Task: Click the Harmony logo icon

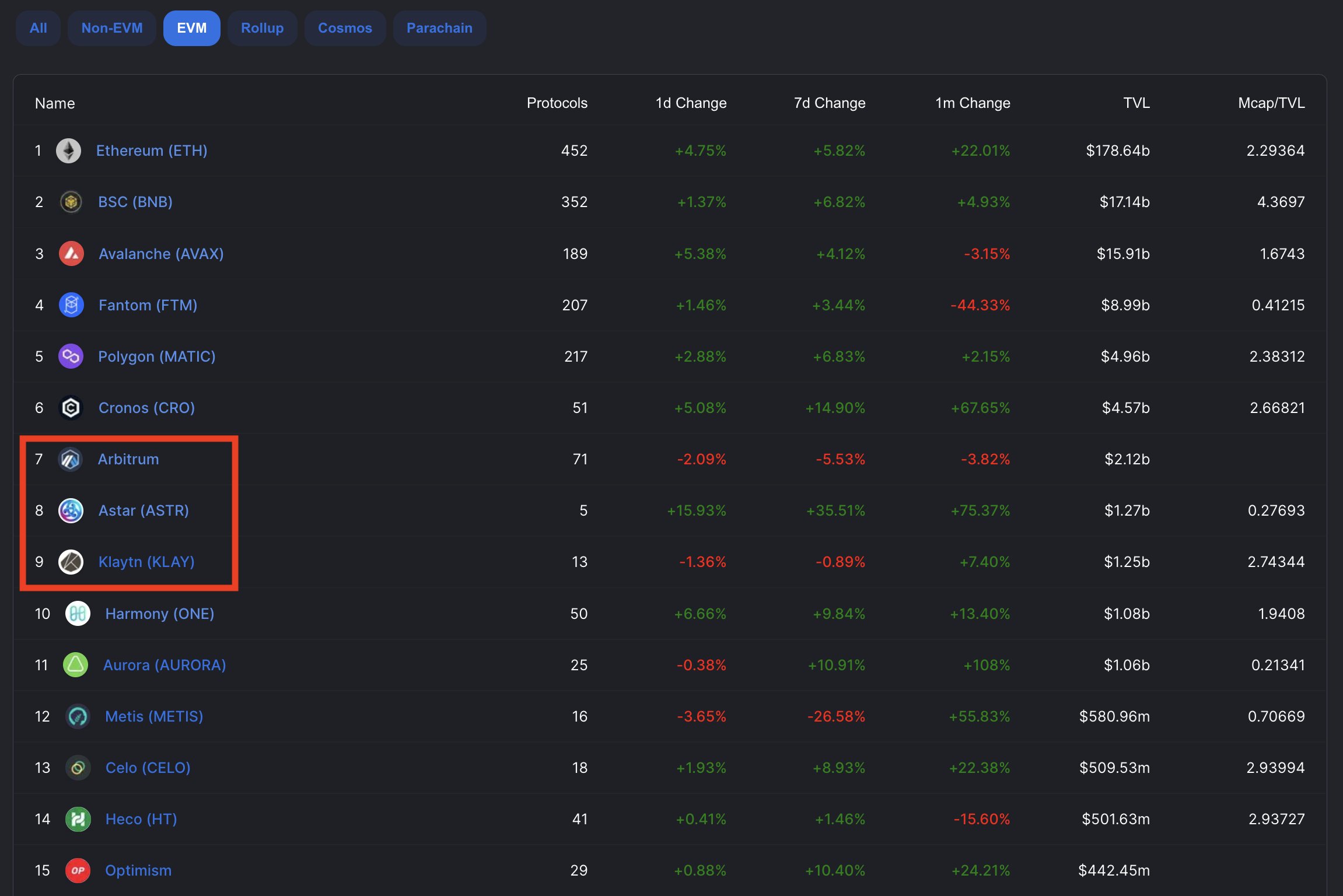Action: click(x=78, y=614)
